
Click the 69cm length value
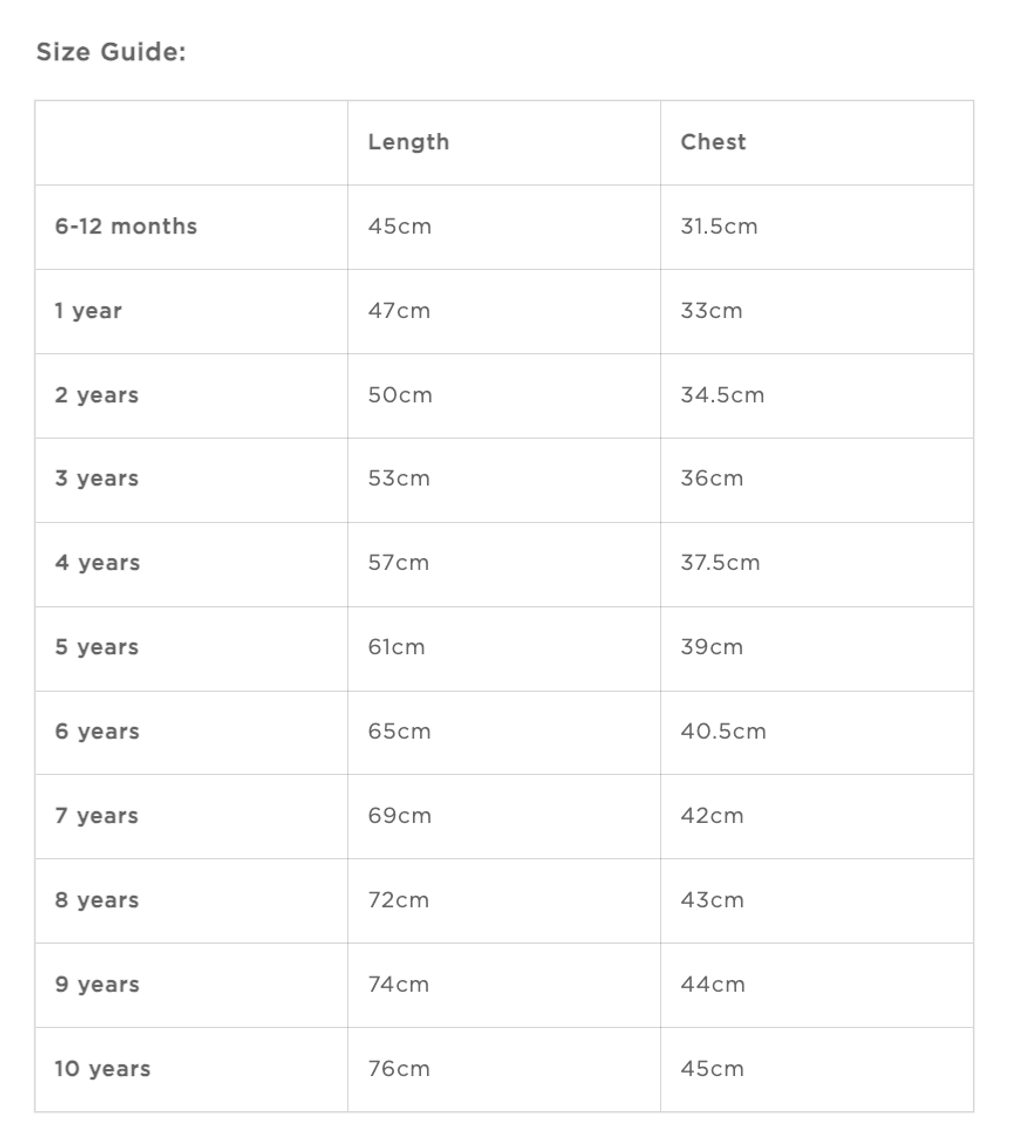point(400,816)
